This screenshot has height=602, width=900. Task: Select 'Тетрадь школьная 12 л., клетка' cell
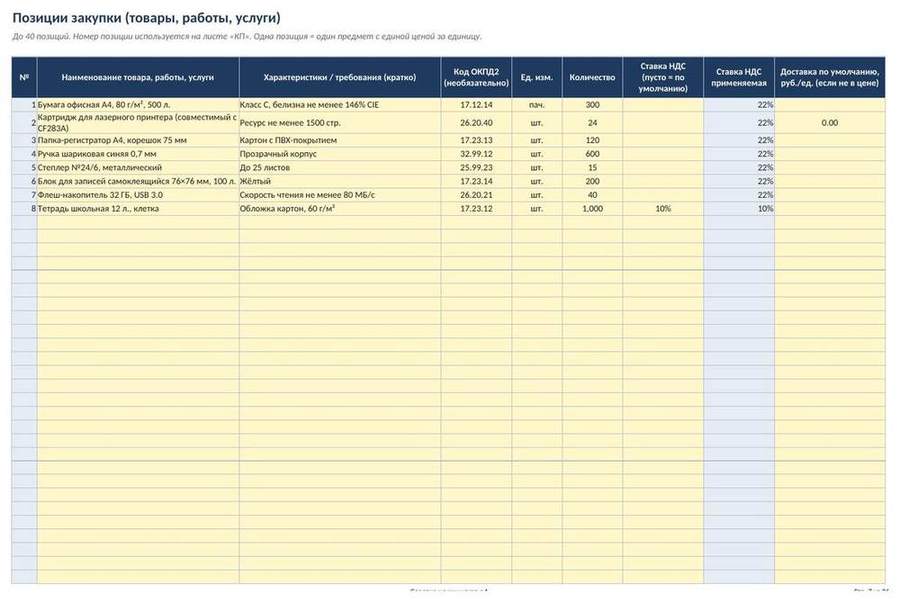coord(138,209)
